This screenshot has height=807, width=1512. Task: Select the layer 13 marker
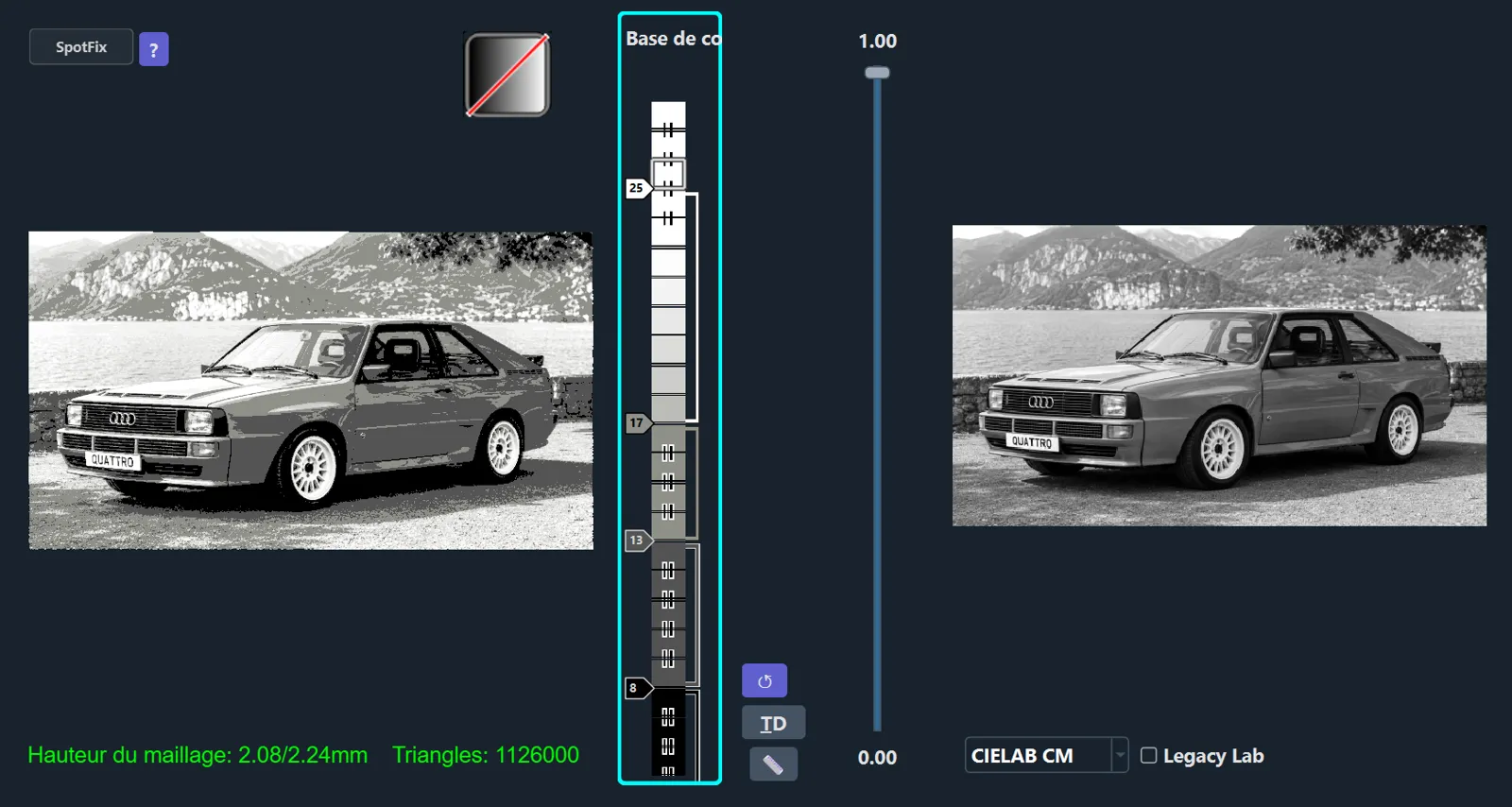coord(638,541)
